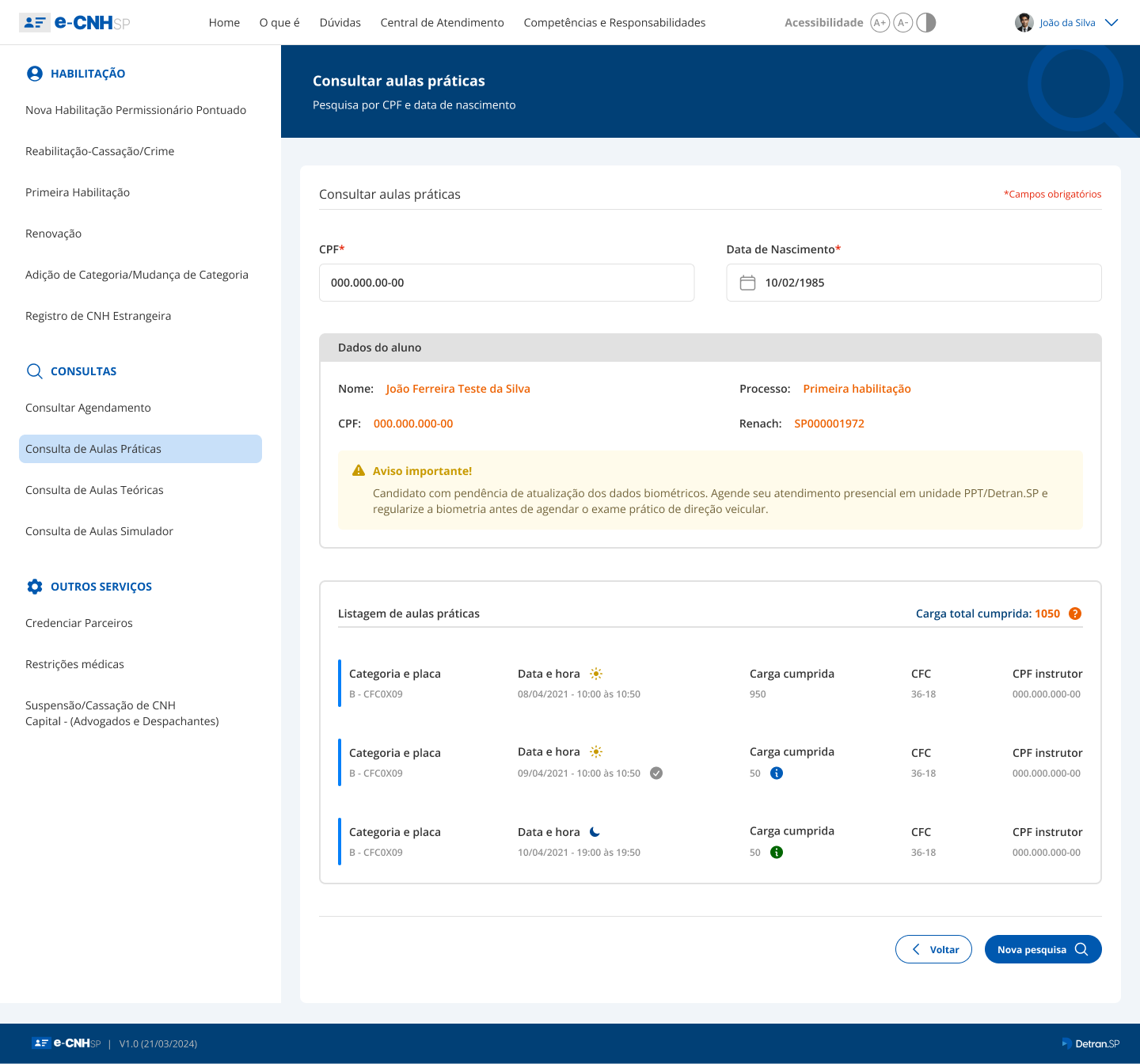
Task: Open Consulta de Aulas Teóricas in sidebar
Action: [94, 490]
